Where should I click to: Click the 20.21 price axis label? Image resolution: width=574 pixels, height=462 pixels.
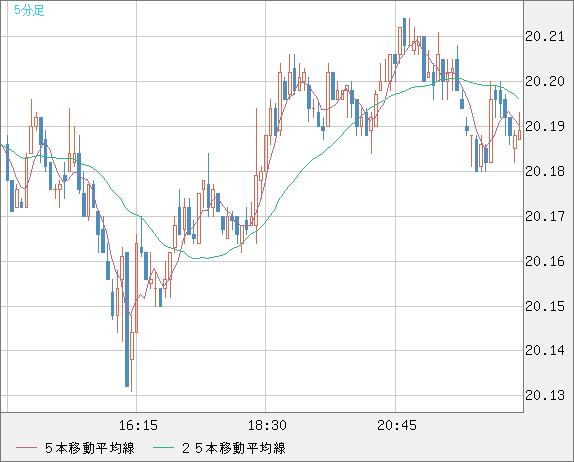[545, 37]
